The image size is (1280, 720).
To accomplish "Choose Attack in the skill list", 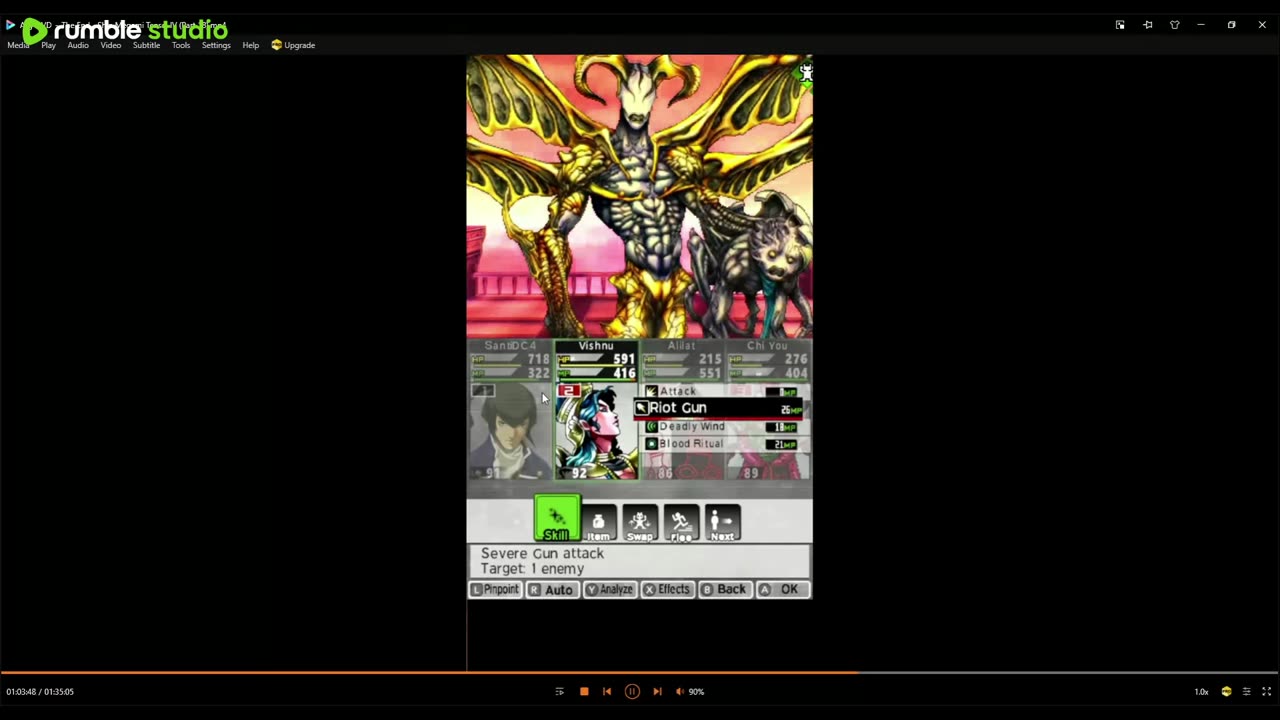I will [721, 391].
